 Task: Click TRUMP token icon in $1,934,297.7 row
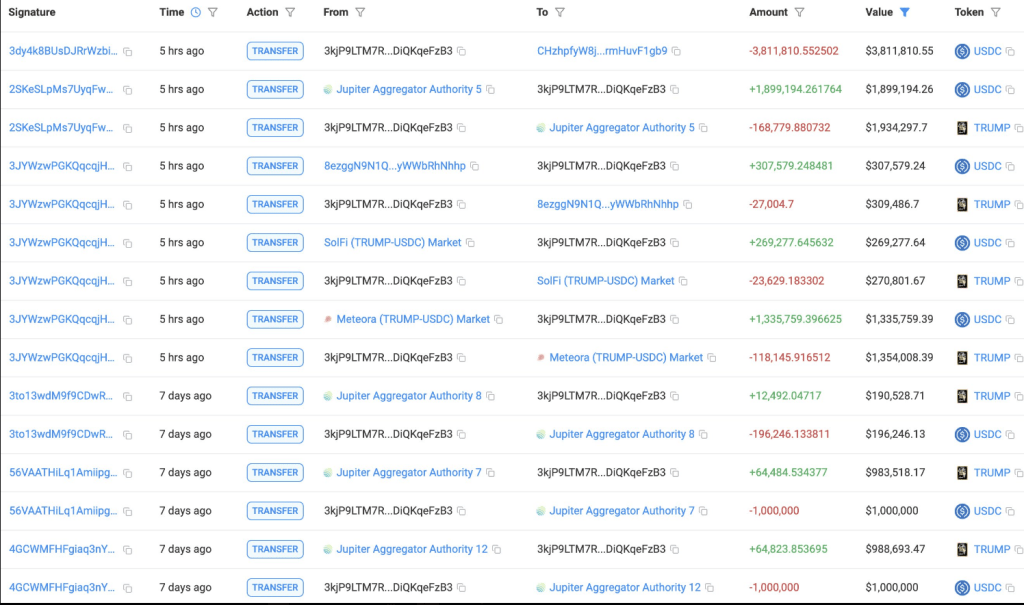click(962, 128)
